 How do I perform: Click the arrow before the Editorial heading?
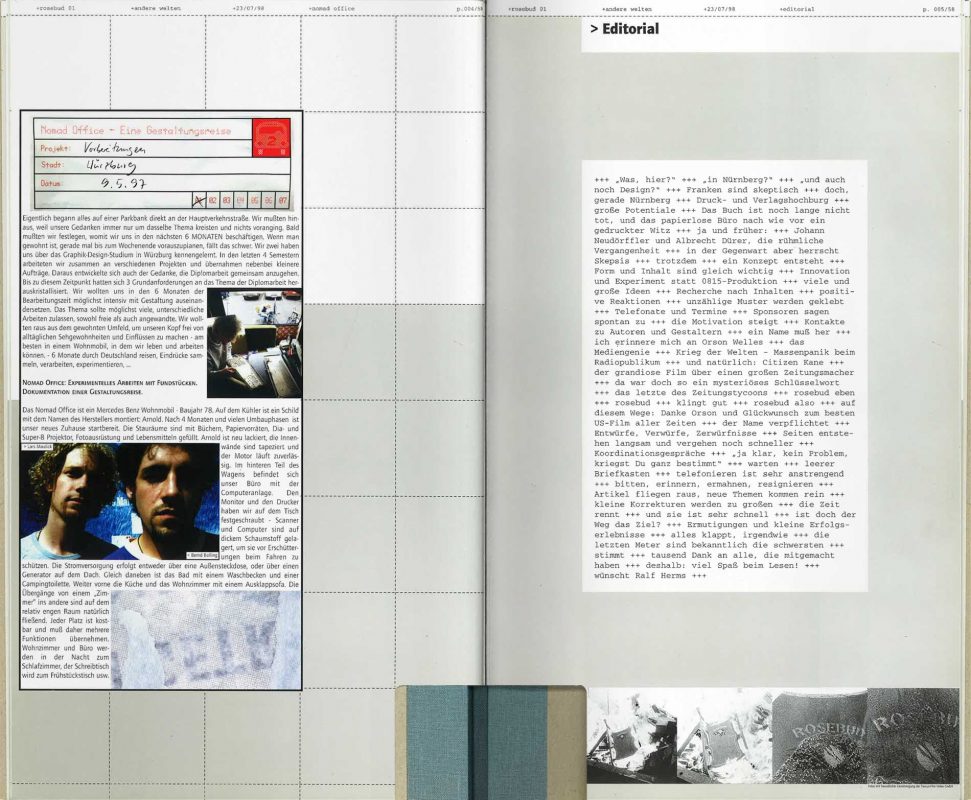594,29
